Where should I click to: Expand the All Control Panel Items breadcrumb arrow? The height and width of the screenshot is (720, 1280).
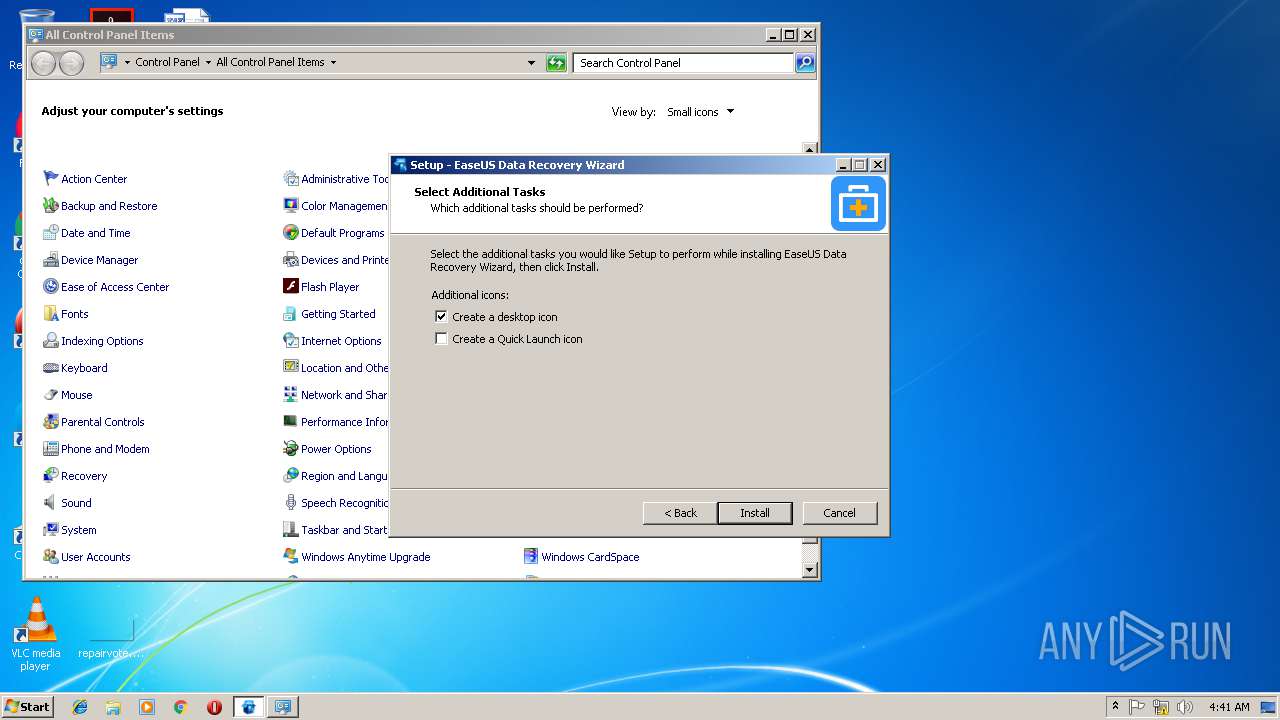pos(333,62)
